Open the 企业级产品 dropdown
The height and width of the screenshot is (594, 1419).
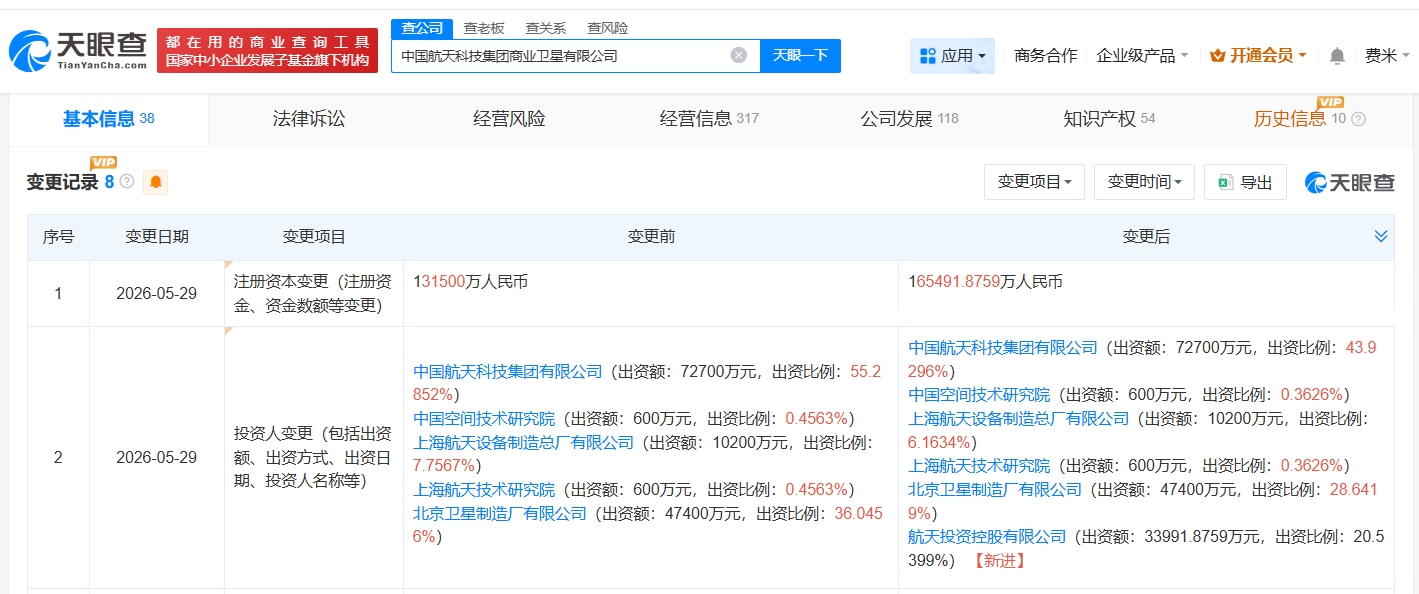pyautogui.click(x=1142, y=56)
